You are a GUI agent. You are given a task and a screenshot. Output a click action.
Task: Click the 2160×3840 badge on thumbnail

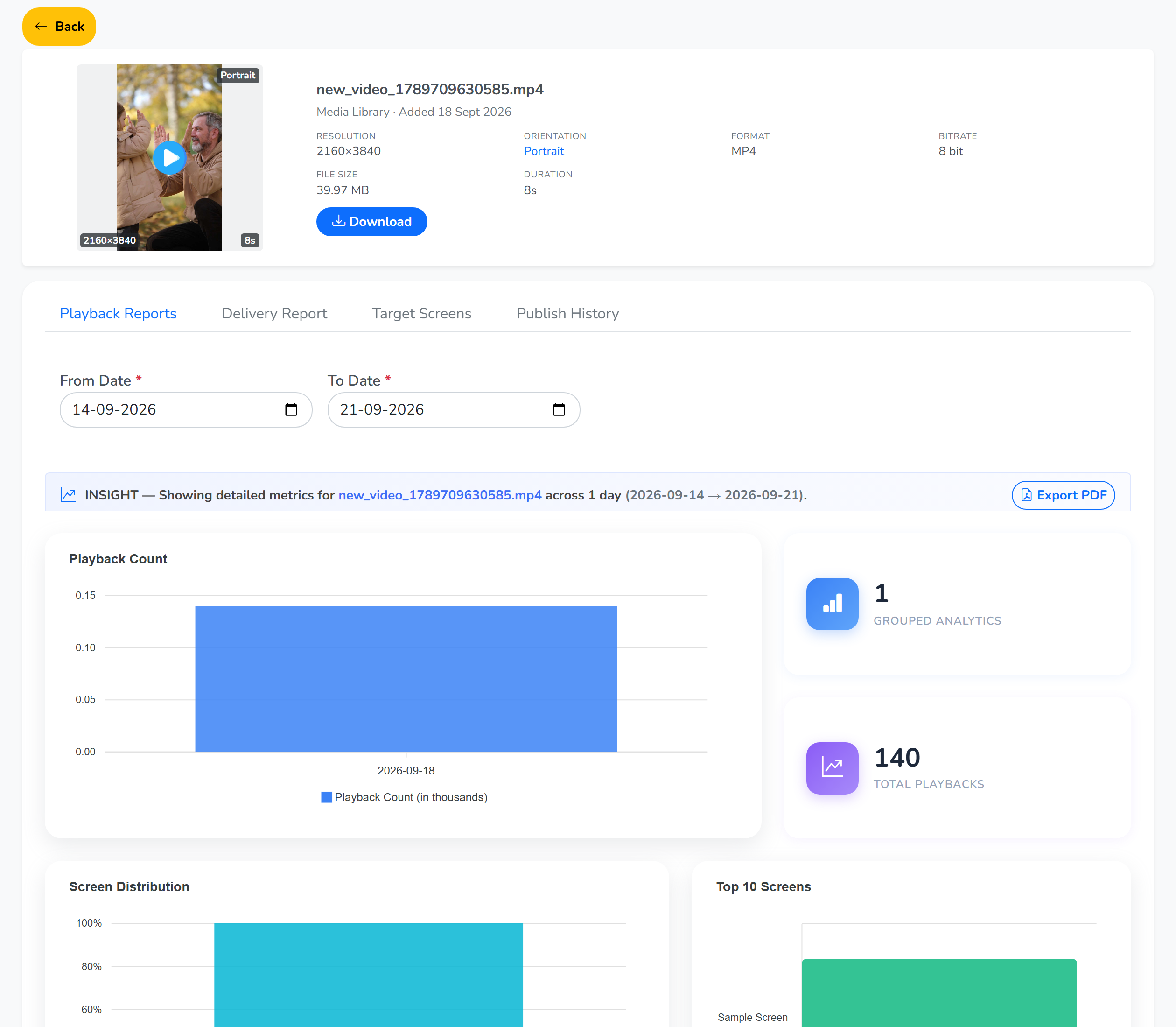[x=109, y=240]
